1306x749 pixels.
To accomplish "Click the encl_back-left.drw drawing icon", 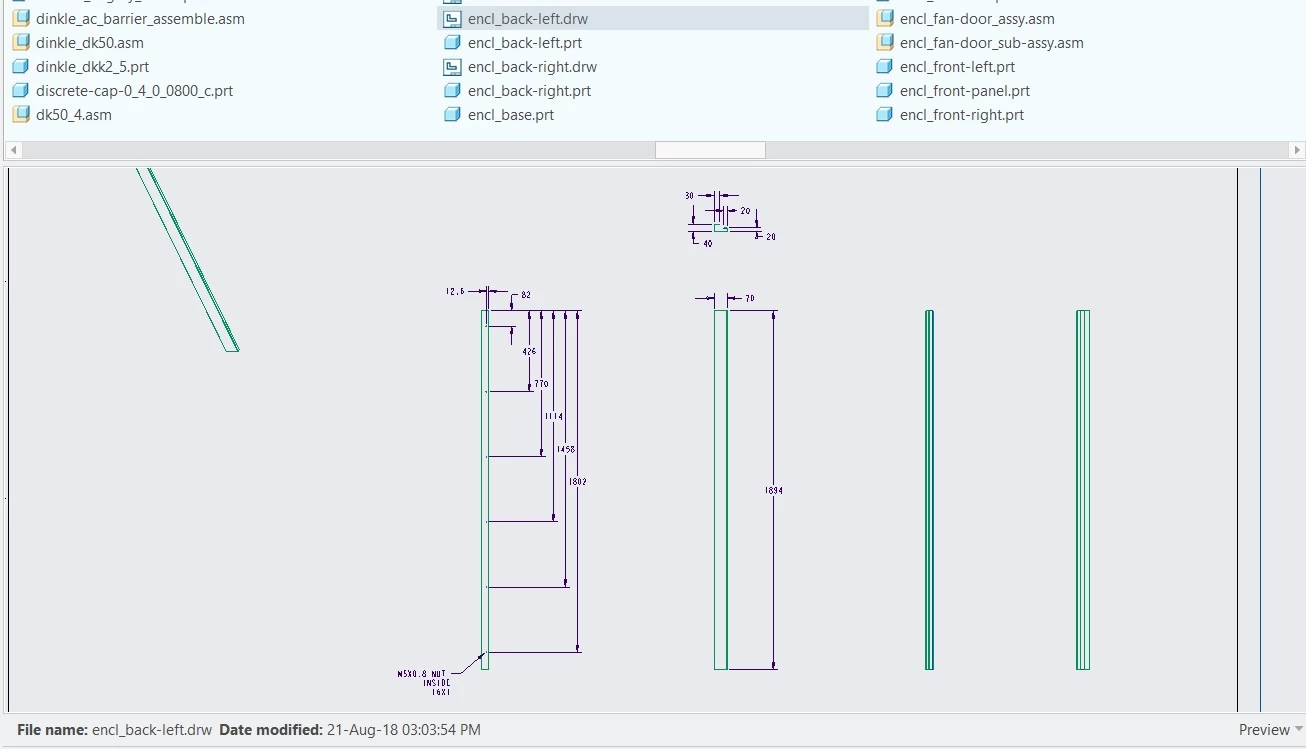I will (452, 18).
